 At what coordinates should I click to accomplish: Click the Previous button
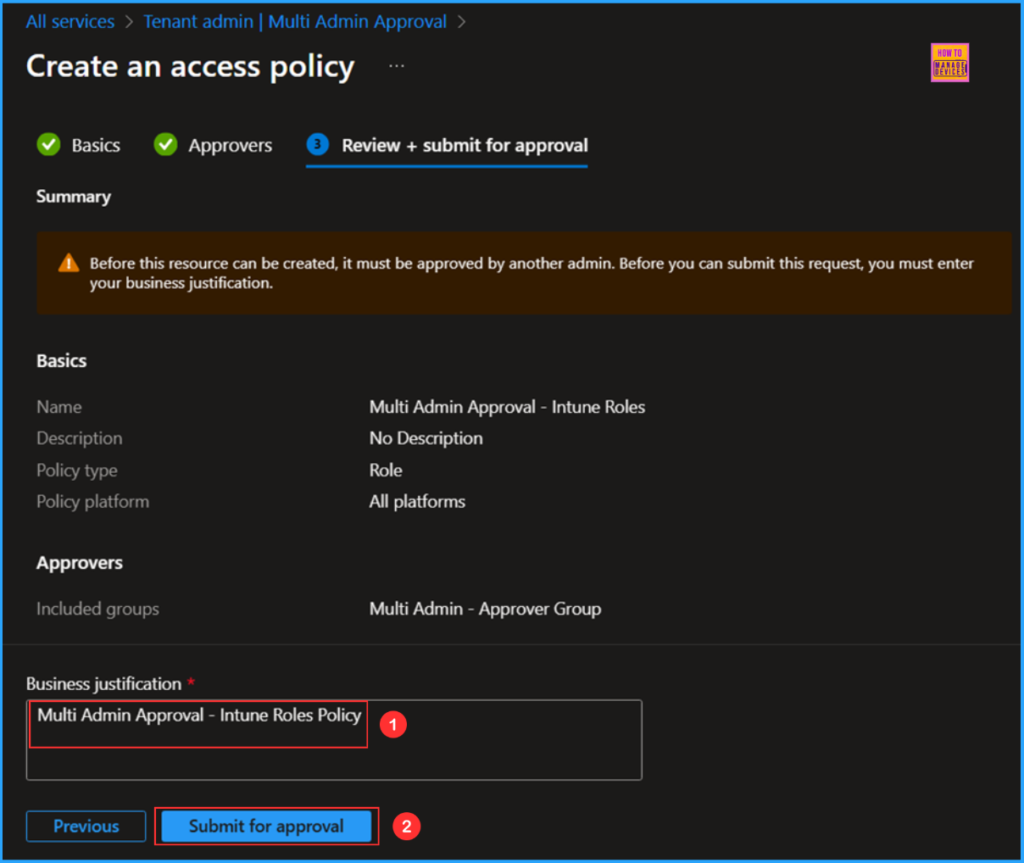[x=86, y=826]
